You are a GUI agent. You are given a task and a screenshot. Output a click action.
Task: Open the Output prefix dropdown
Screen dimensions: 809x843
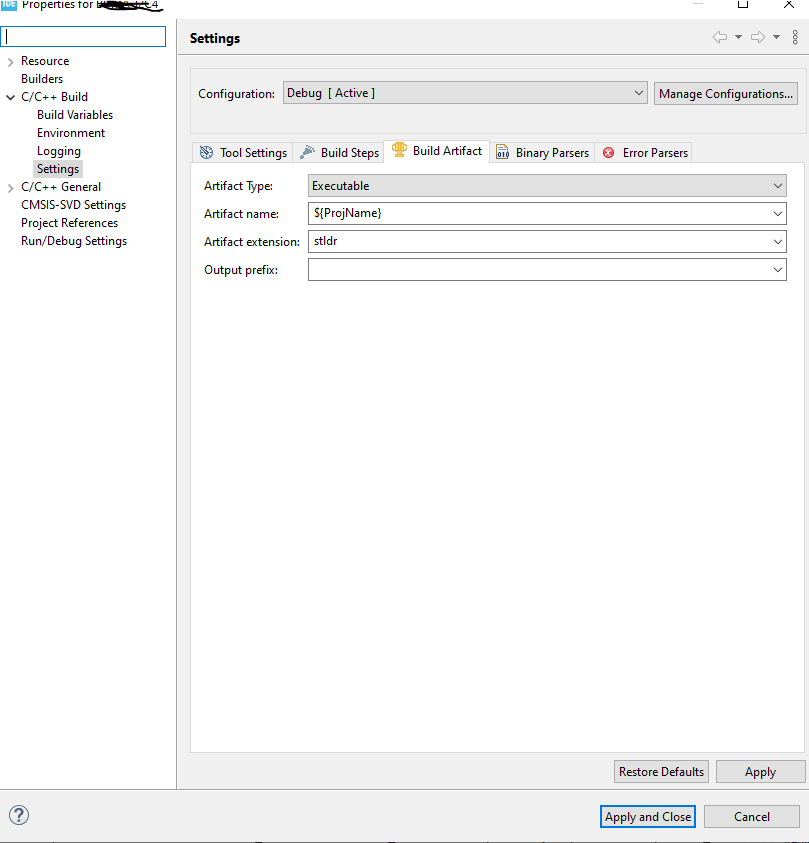(x=778, y=269)
